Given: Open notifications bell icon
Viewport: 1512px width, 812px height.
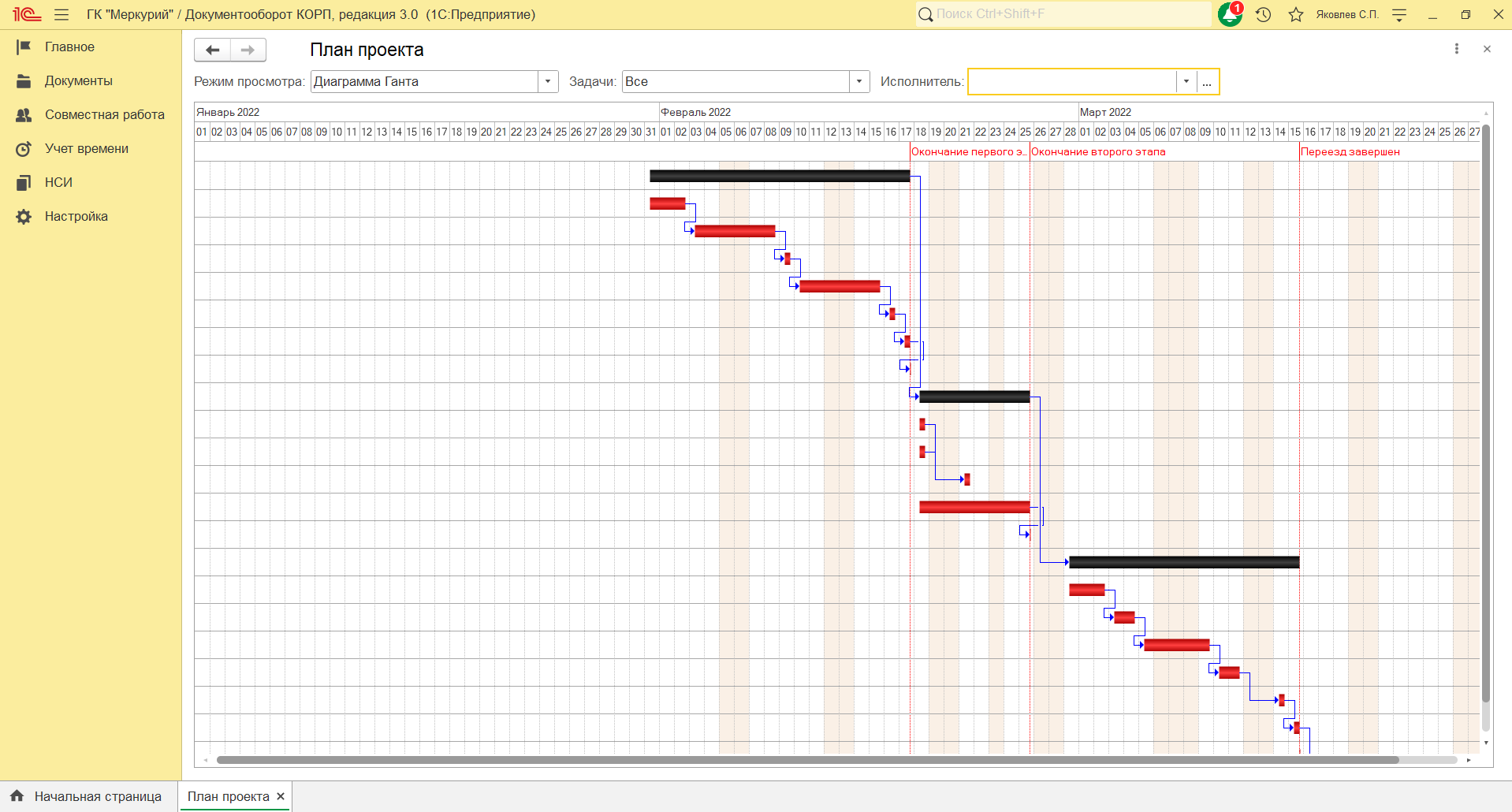Looking at the screenshot, I should click(x=1230, y=14).
